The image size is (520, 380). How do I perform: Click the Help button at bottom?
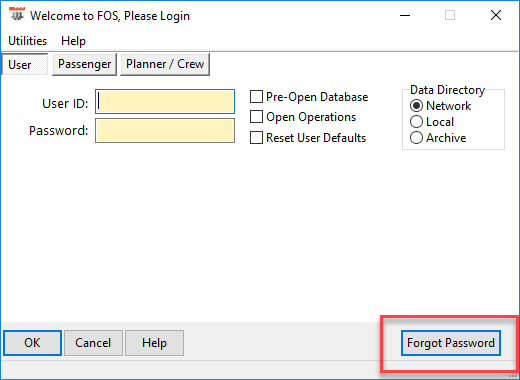(154, 343)
